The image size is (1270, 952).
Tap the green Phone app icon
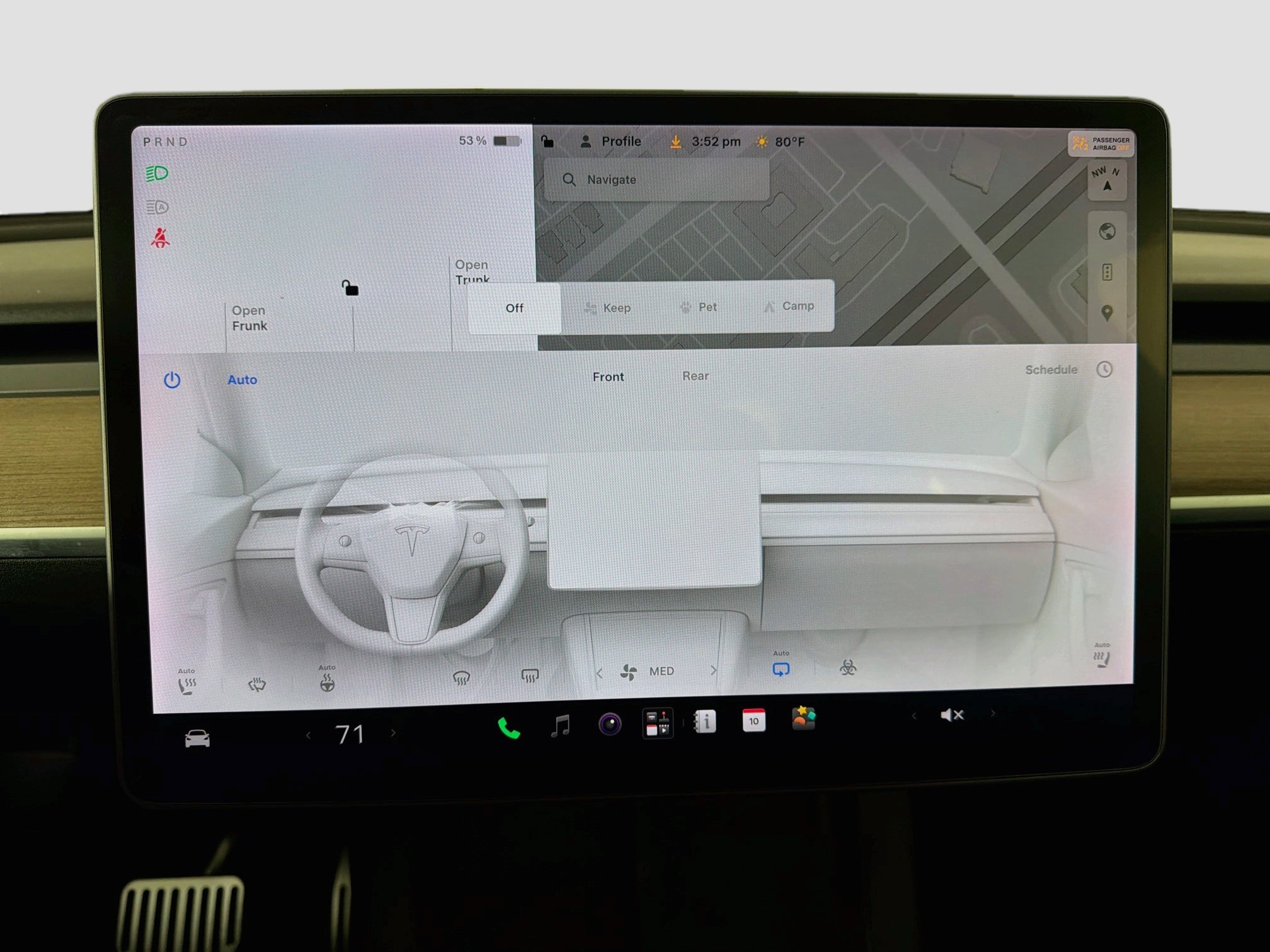[509, 728]
